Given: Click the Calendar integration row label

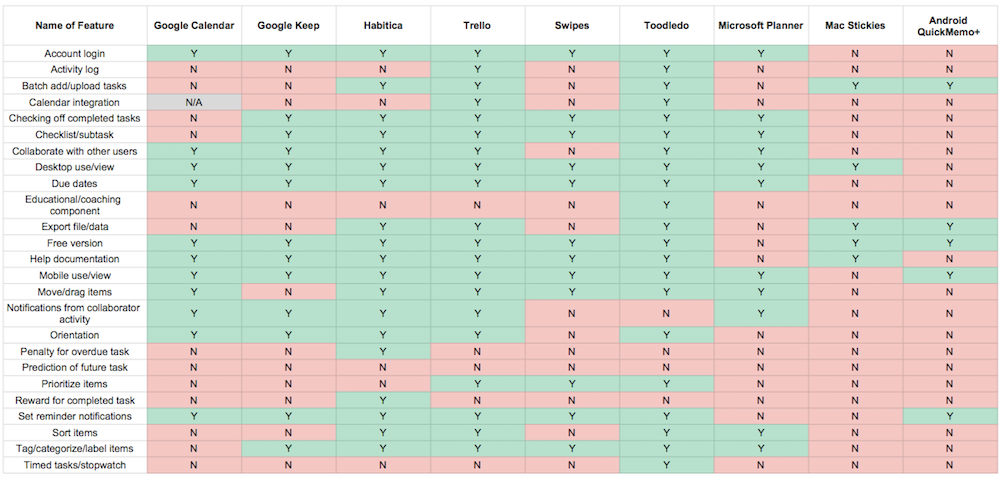Looking at the screenshot, I should pos(75,102).
